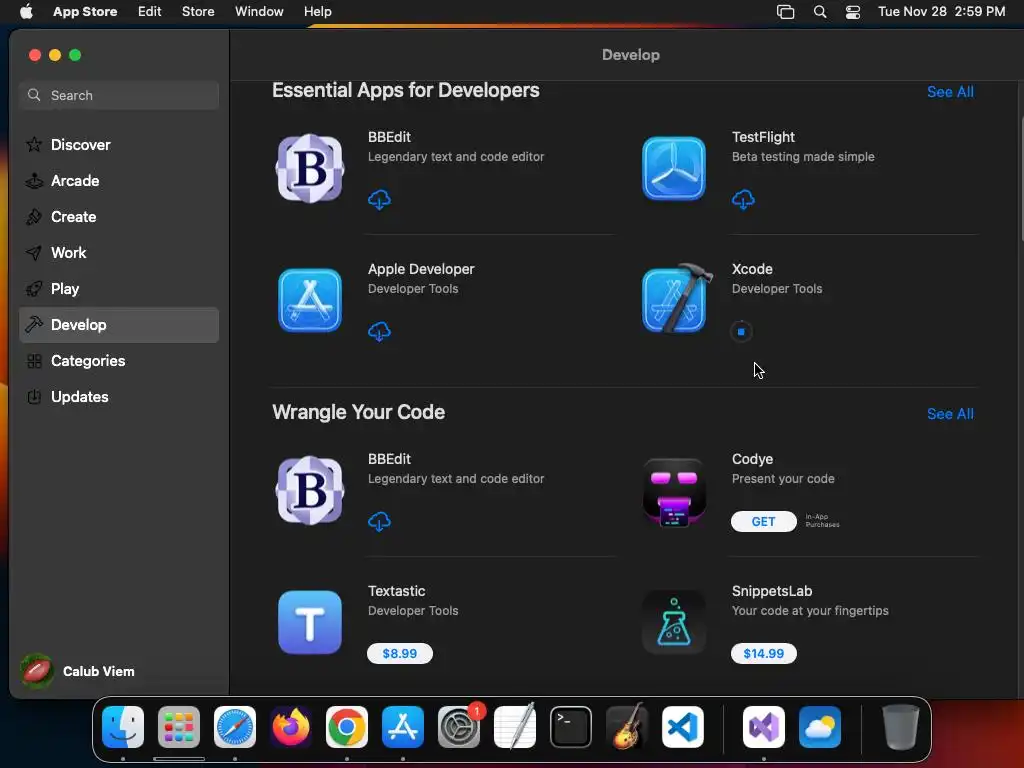Open the Textastic app icon
The image size is (1024, 768).
310,622
